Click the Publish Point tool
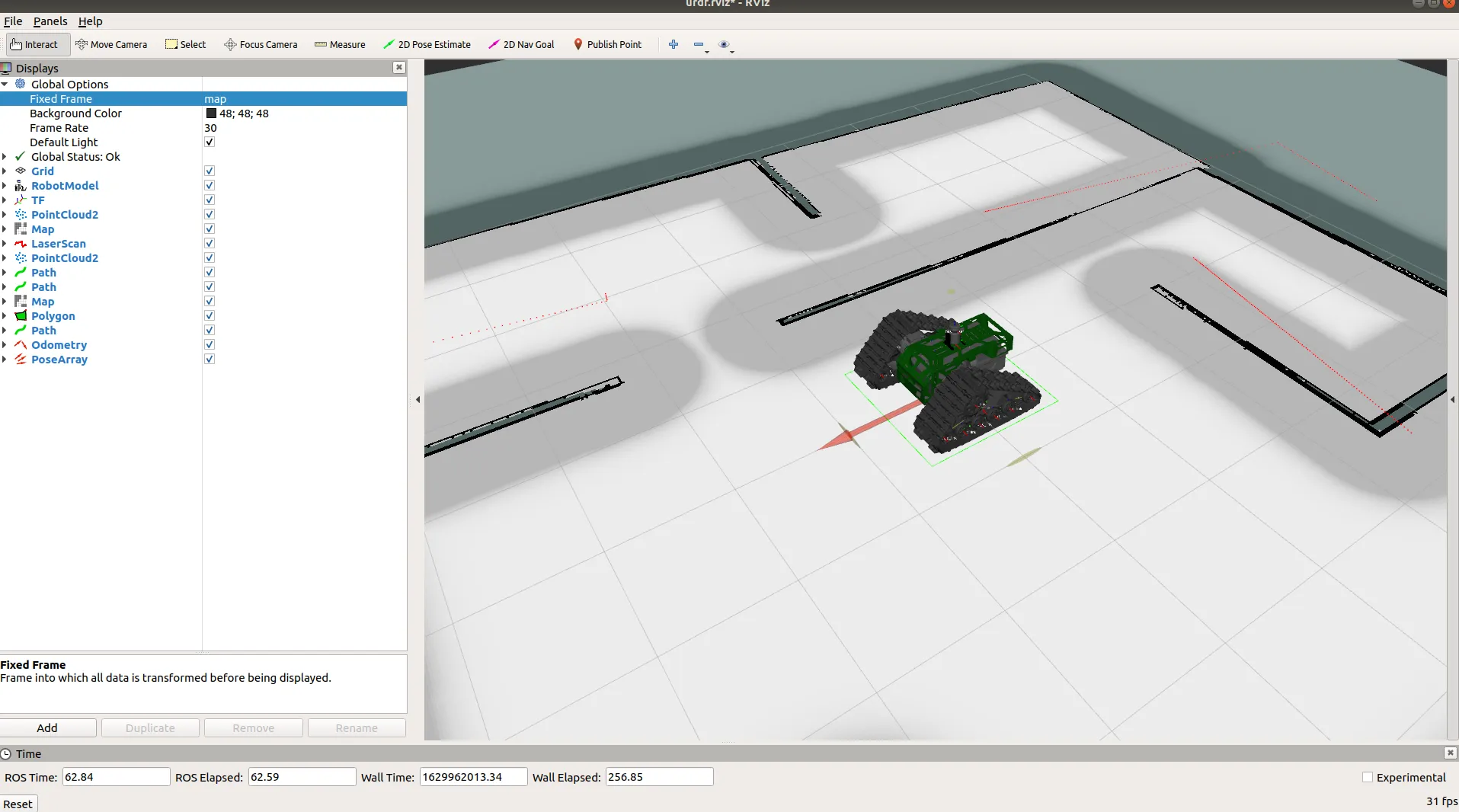Screen dimensions: 1459x812 (607, 44)
